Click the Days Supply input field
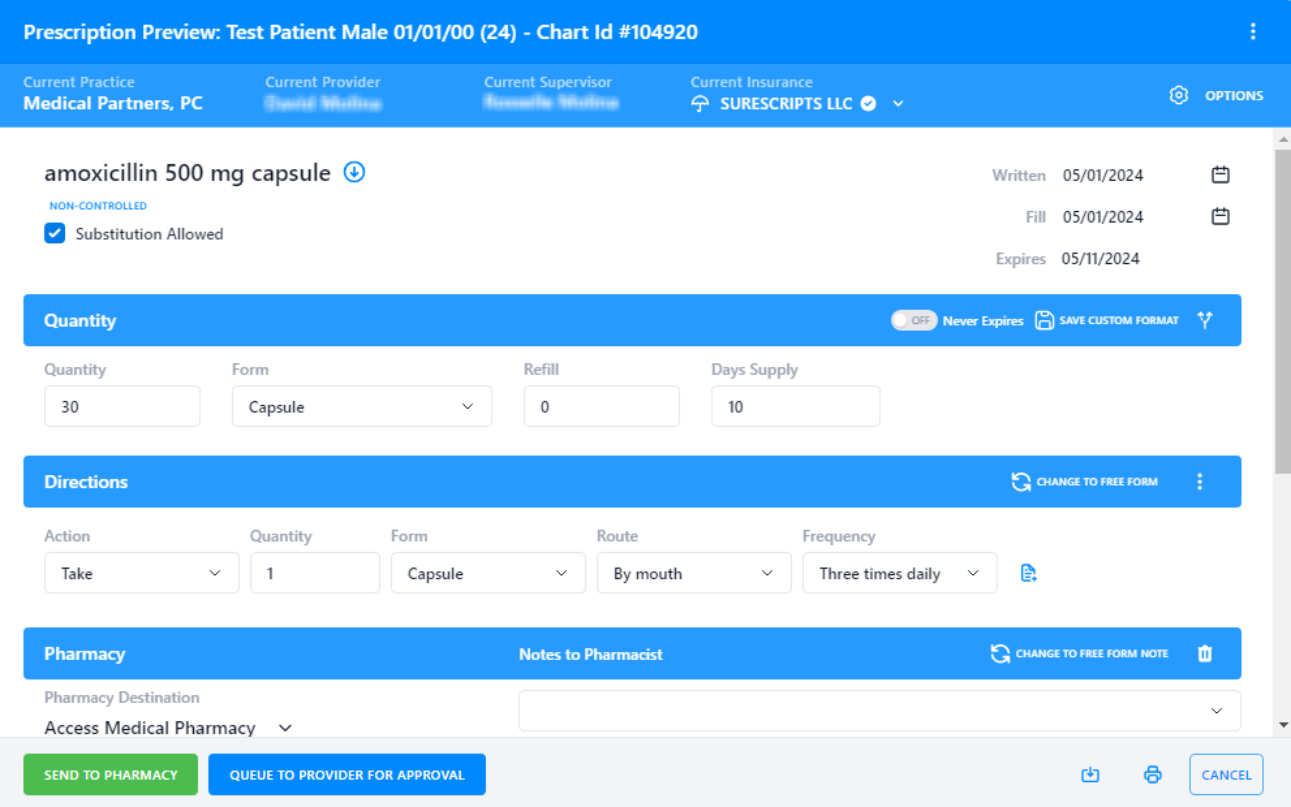 coord(796,407)
